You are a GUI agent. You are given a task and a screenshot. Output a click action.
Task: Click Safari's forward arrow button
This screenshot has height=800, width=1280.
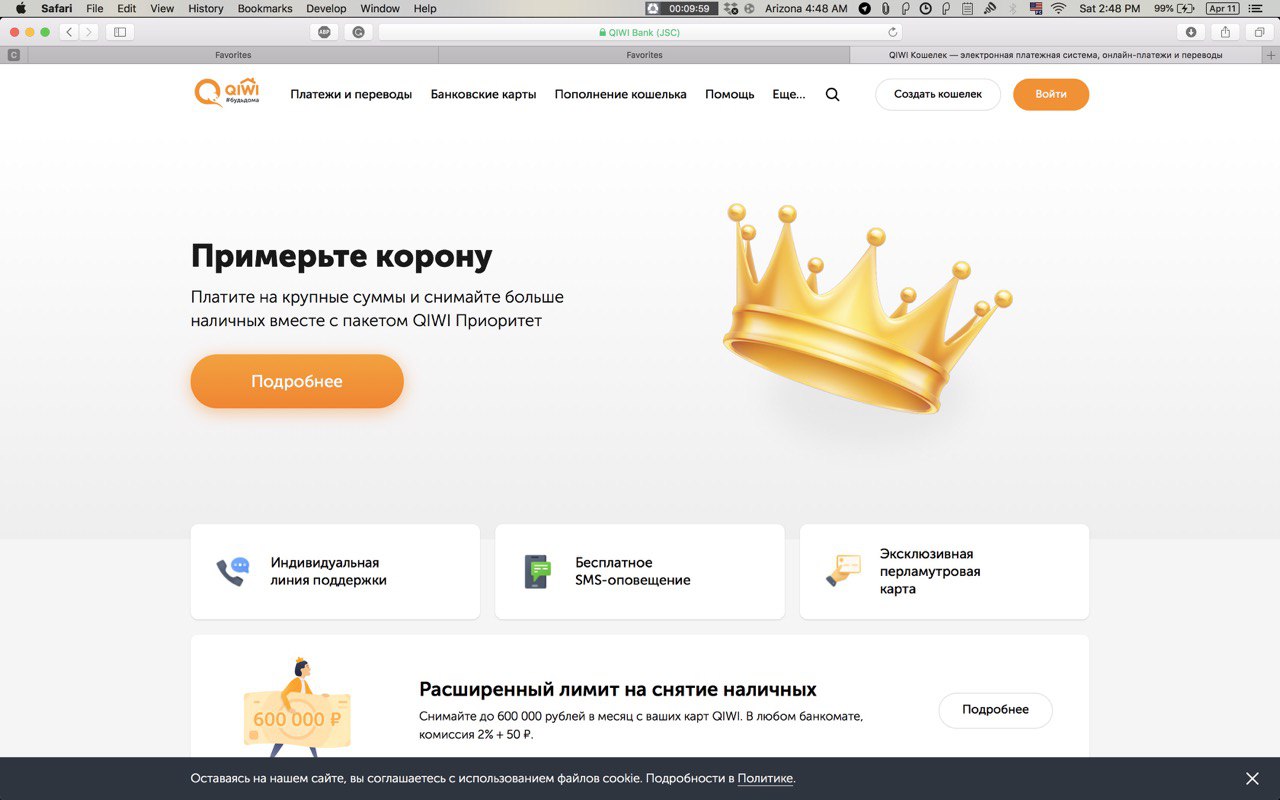click(89, 32)
